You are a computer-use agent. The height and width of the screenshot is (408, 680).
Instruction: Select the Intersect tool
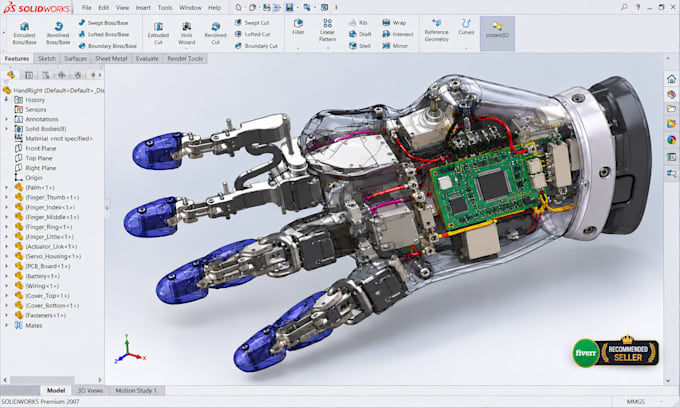pos(398,34)
